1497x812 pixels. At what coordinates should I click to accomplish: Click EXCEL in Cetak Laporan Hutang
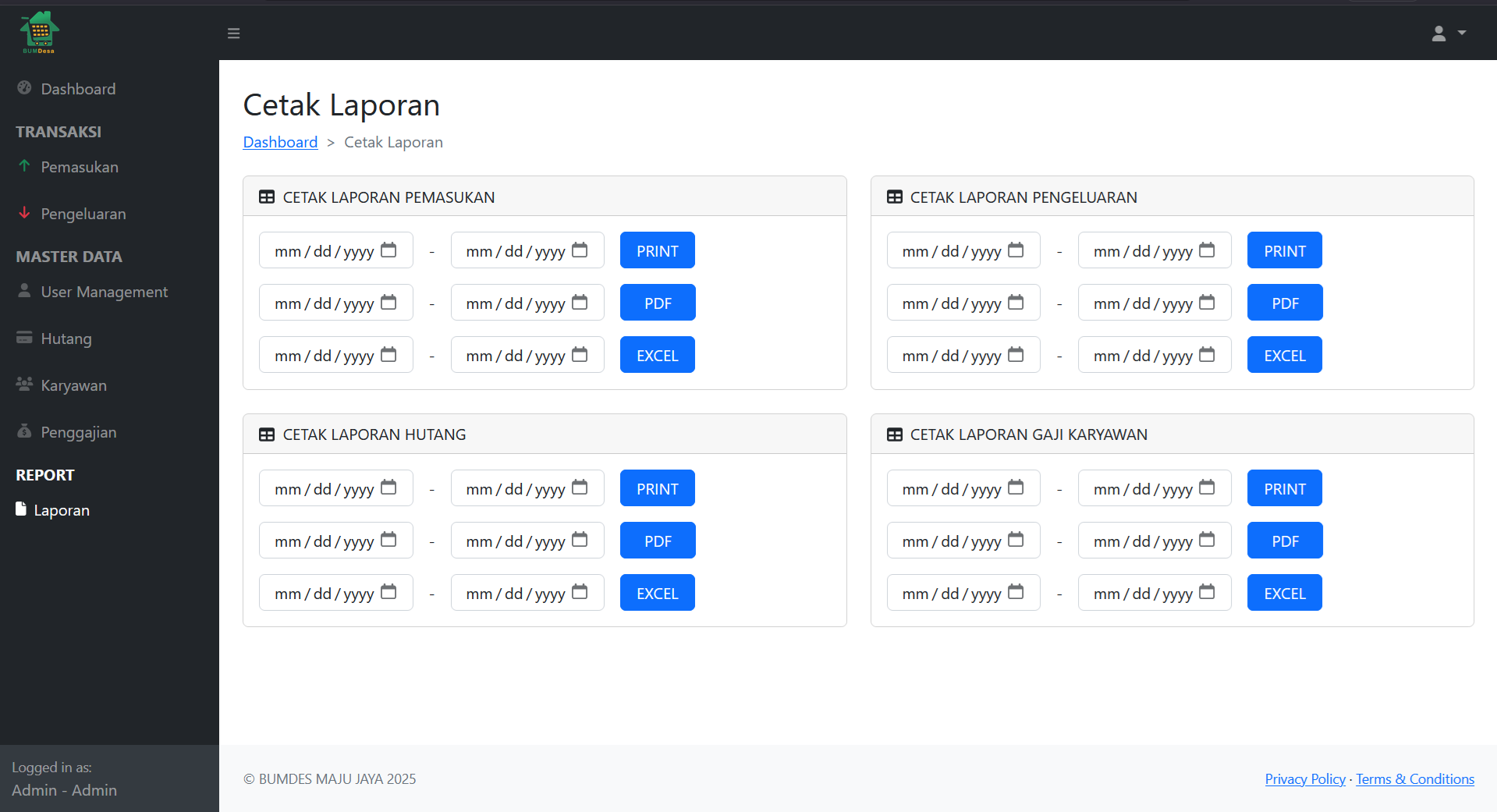click(658, 593)
